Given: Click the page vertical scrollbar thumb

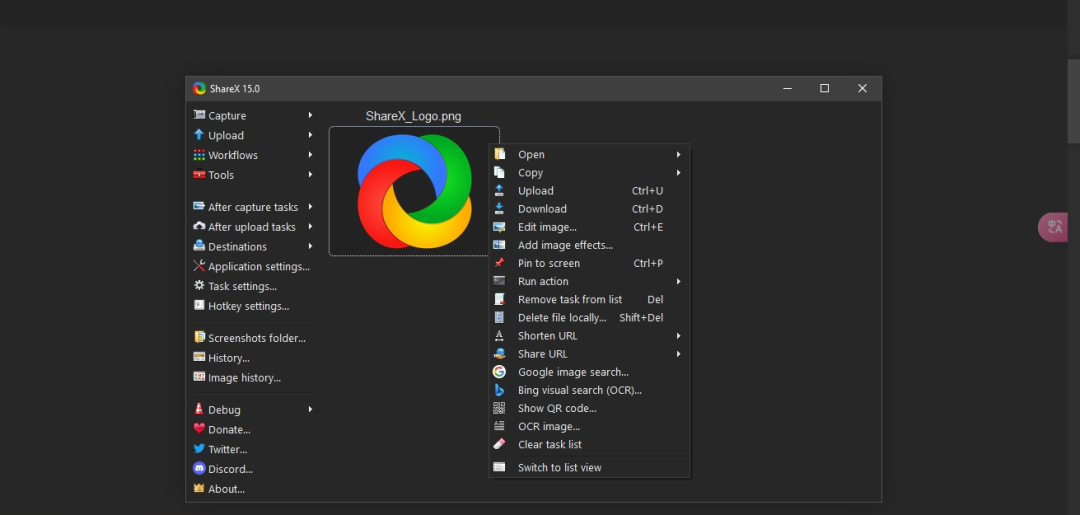Looking at the screenshot, I should [1074, 101].
